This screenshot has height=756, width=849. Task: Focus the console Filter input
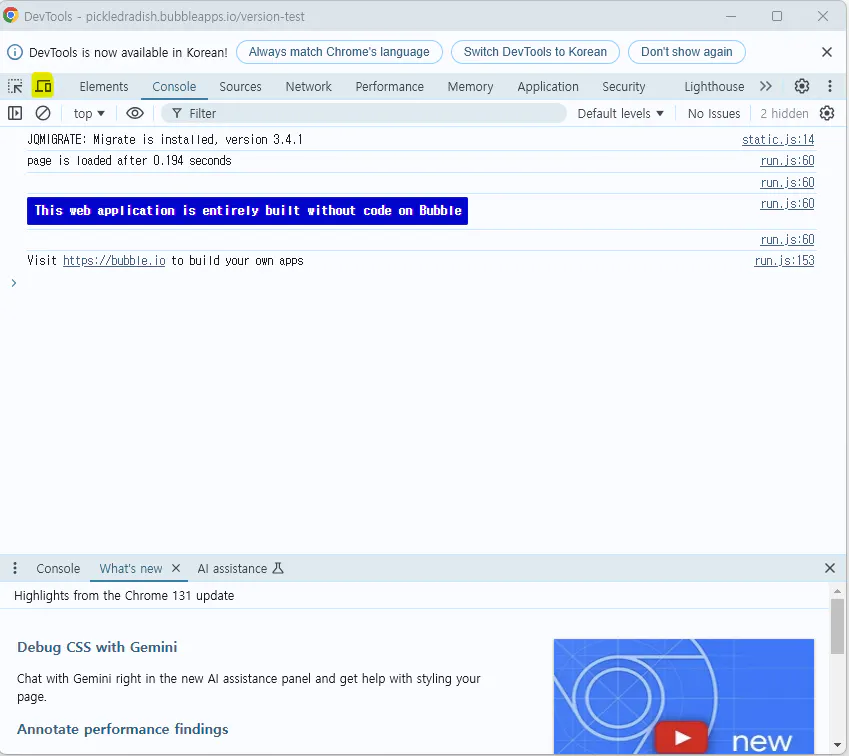(364, 113)
